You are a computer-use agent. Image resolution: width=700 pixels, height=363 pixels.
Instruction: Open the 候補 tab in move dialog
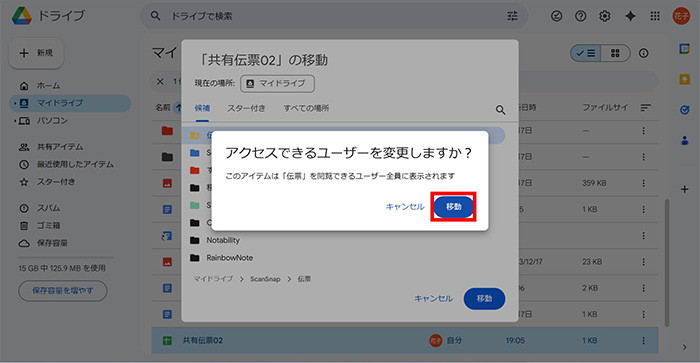[202, 108]
